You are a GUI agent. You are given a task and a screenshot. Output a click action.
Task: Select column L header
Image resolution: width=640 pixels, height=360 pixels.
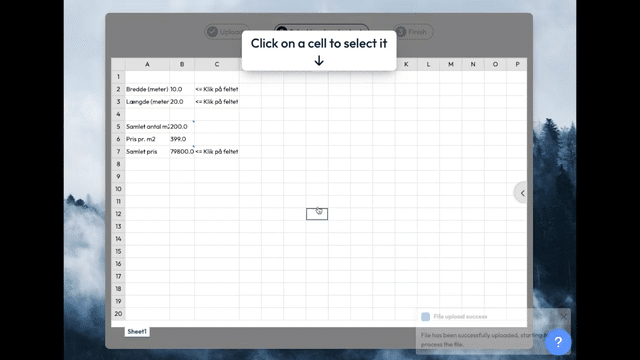(428, 64)
